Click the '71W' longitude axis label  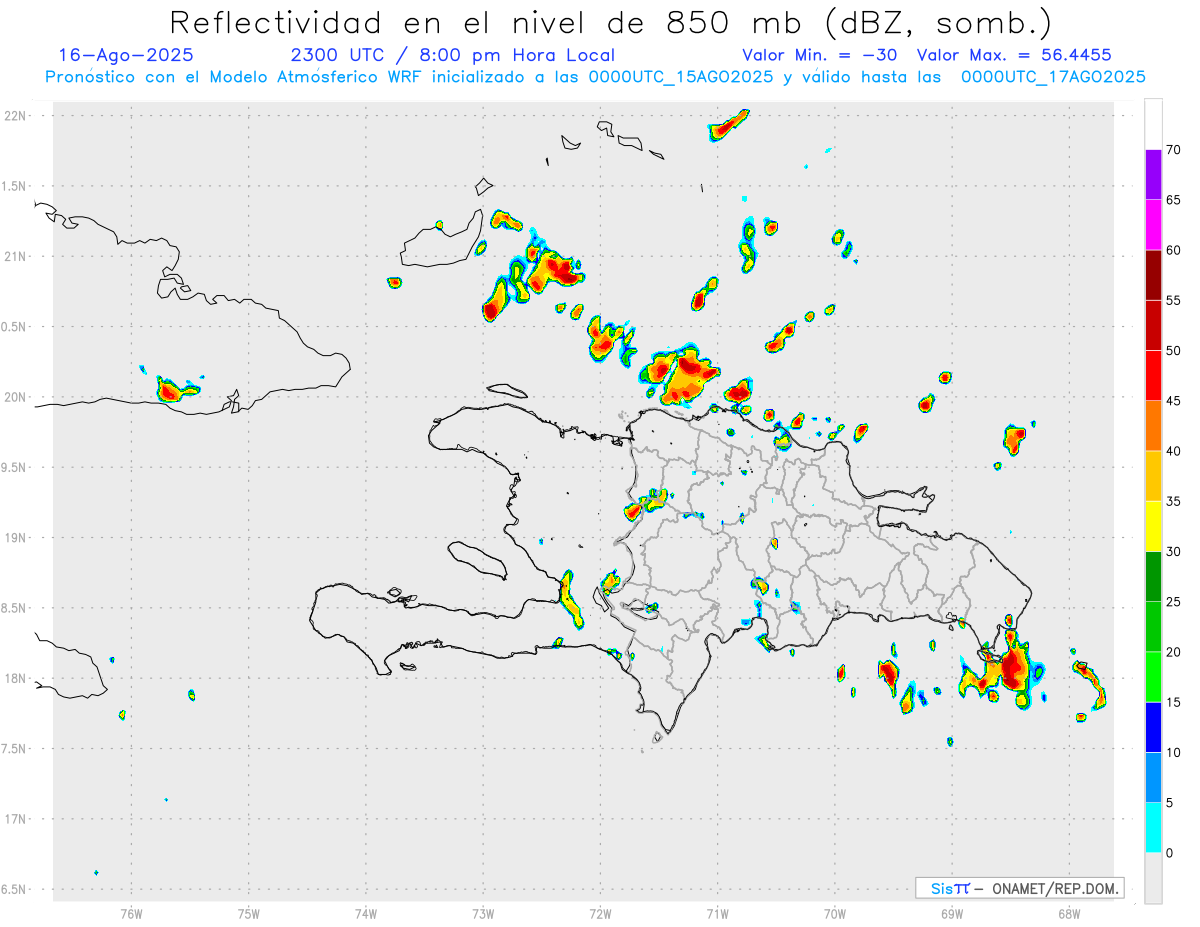click(x=717, y=914)
